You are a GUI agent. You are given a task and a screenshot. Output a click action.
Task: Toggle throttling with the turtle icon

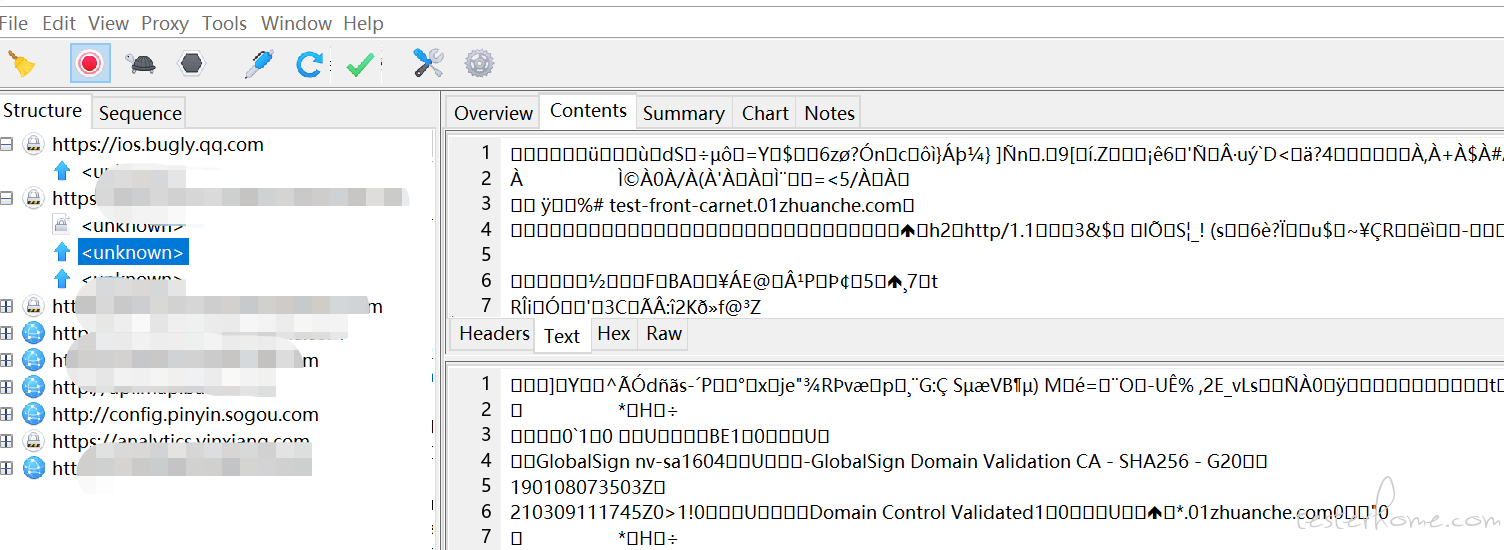tap(141, 64)
